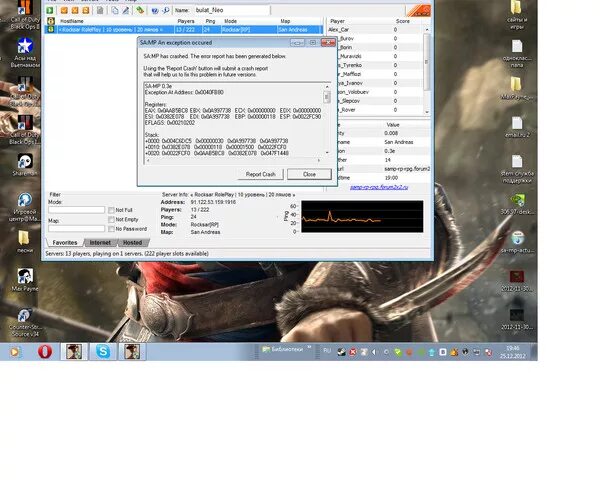Open the Max Payne desktop shortcut

(x=25, y=279)
